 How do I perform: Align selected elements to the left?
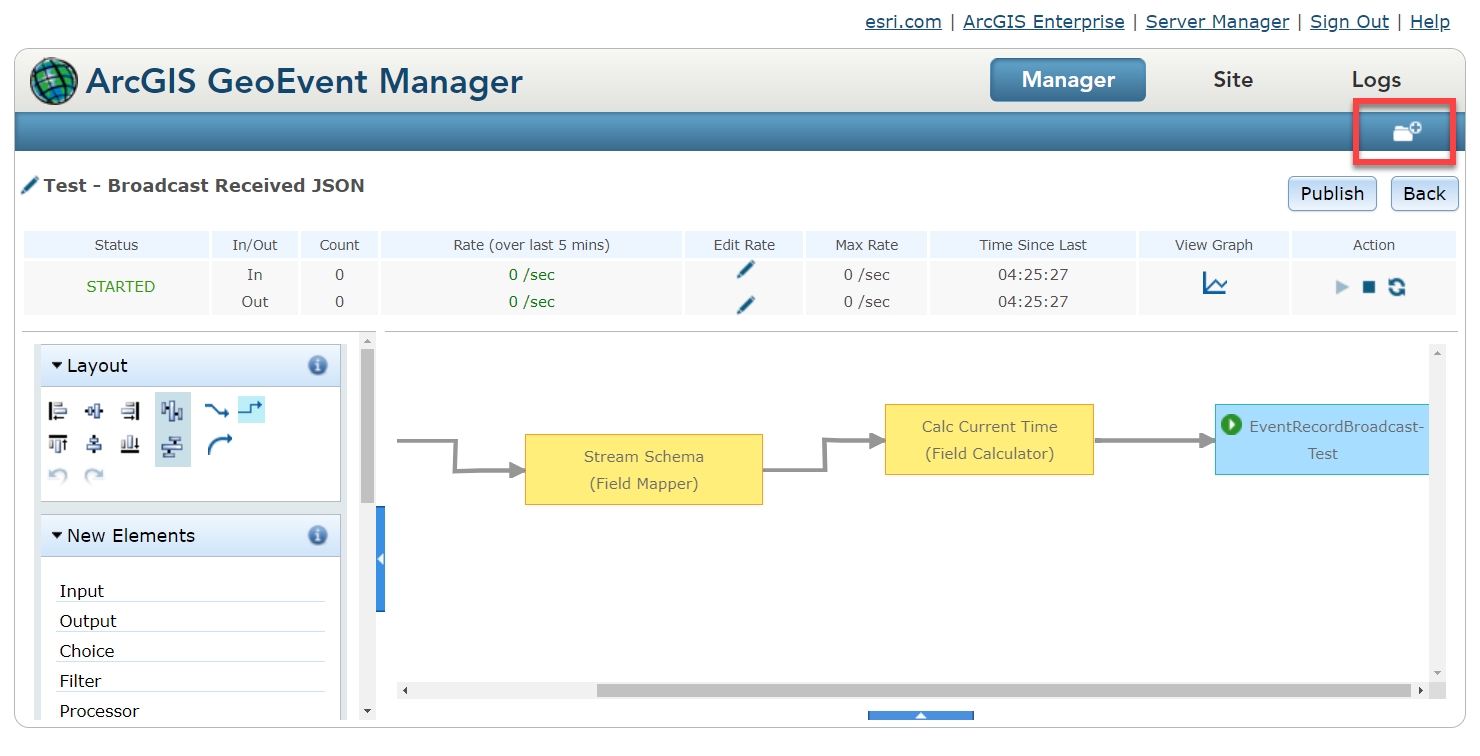point(57,410)
